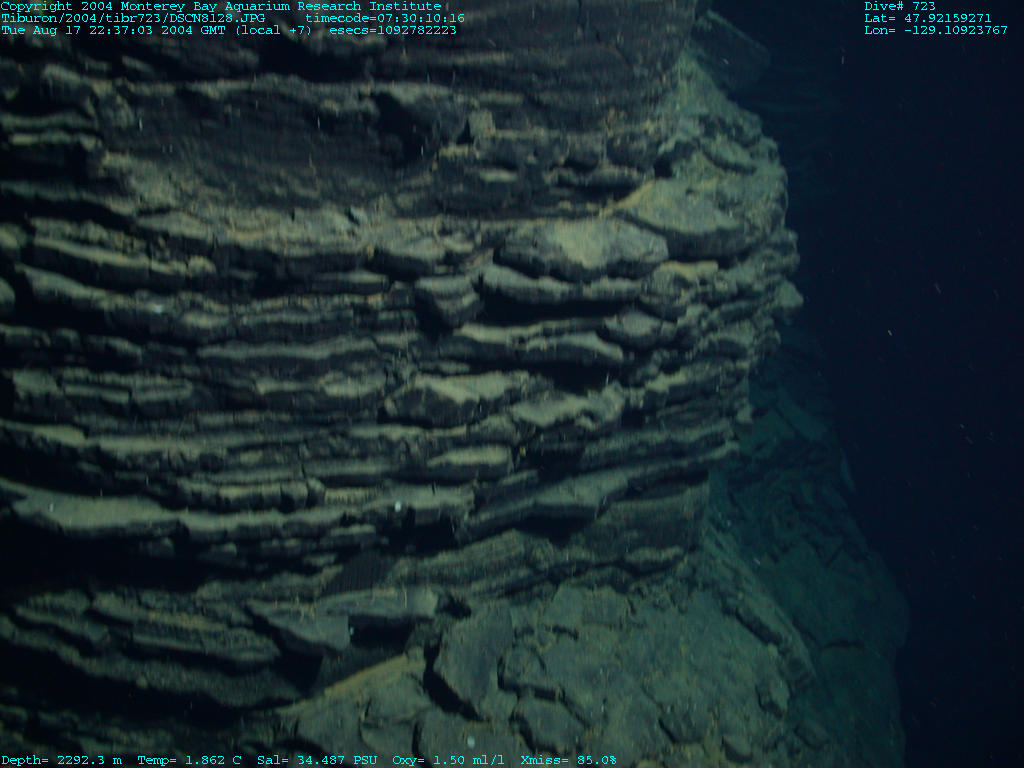Click the date Tue Aug 17 22:37:03 2004 GMT
Image resolution: width=1024 pixels, height=768 pixels.
click(x=113, y=30)
